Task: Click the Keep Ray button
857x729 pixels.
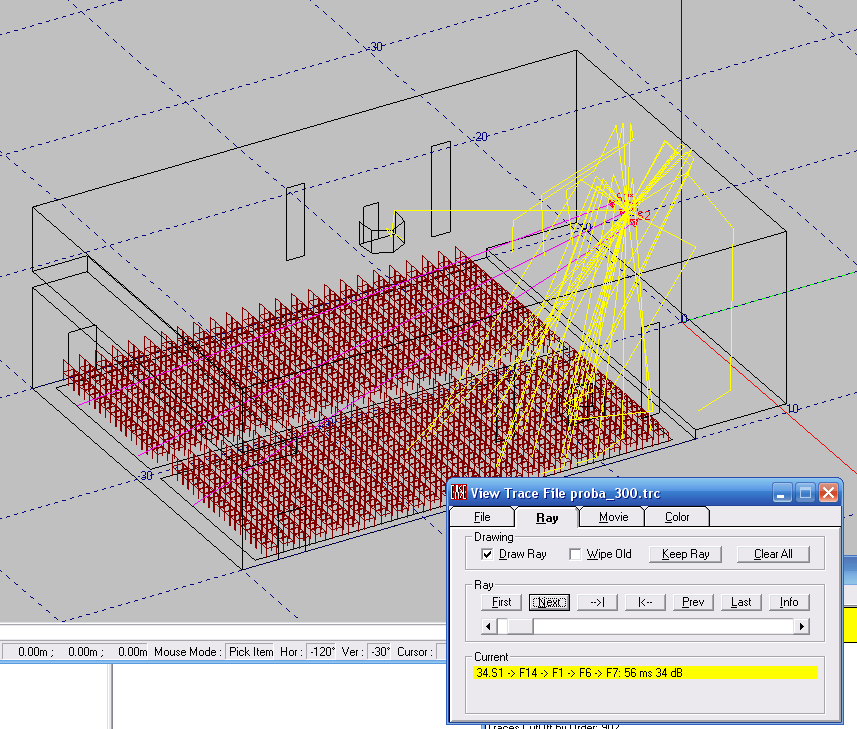Action: (685, 554)
